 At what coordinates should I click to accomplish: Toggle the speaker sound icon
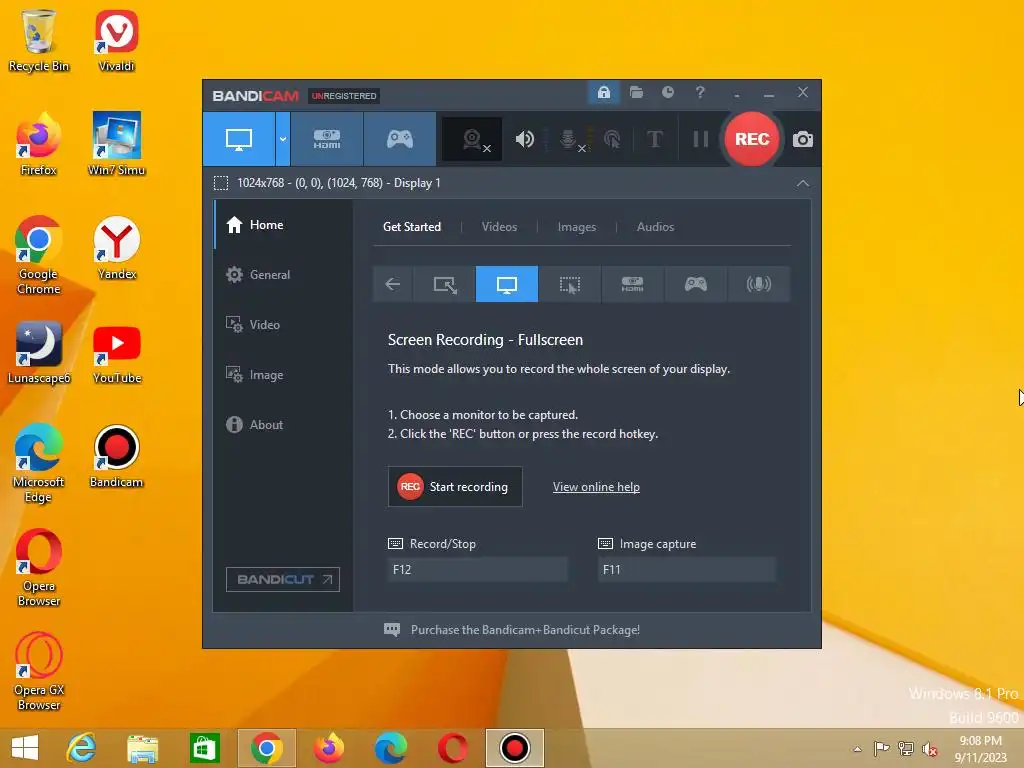(x=524, y=139)
